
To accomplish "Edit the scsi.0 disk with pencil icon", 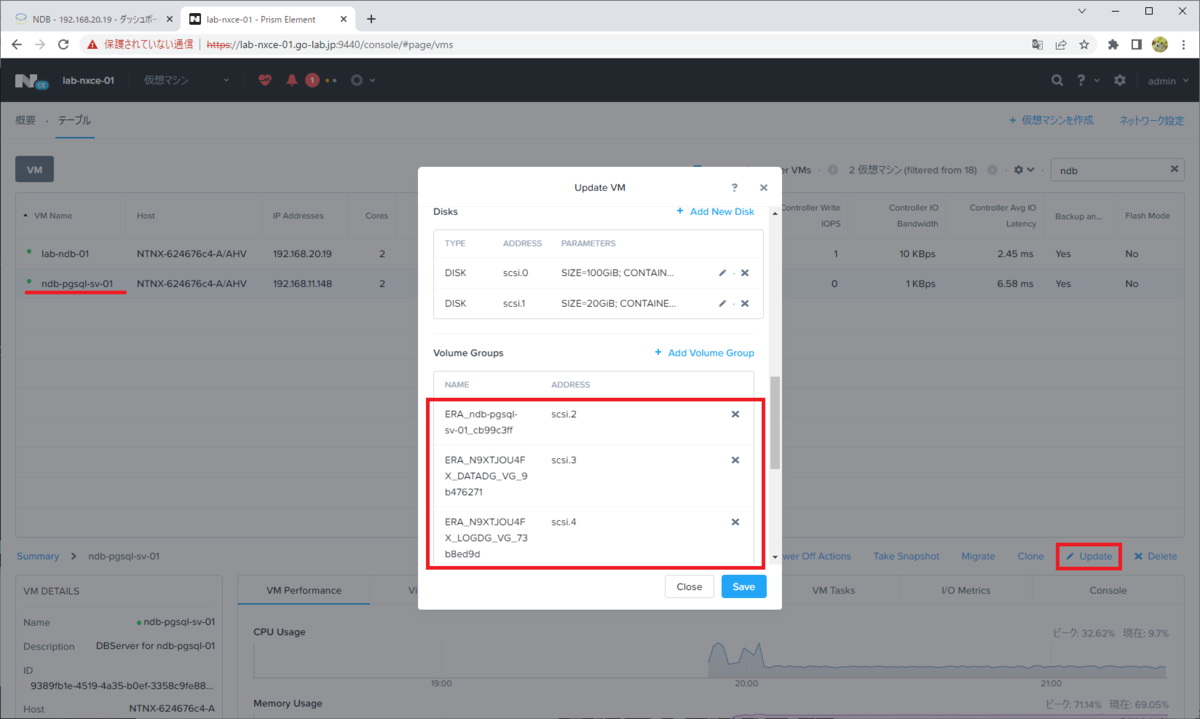I will click(x=723, y=272).
